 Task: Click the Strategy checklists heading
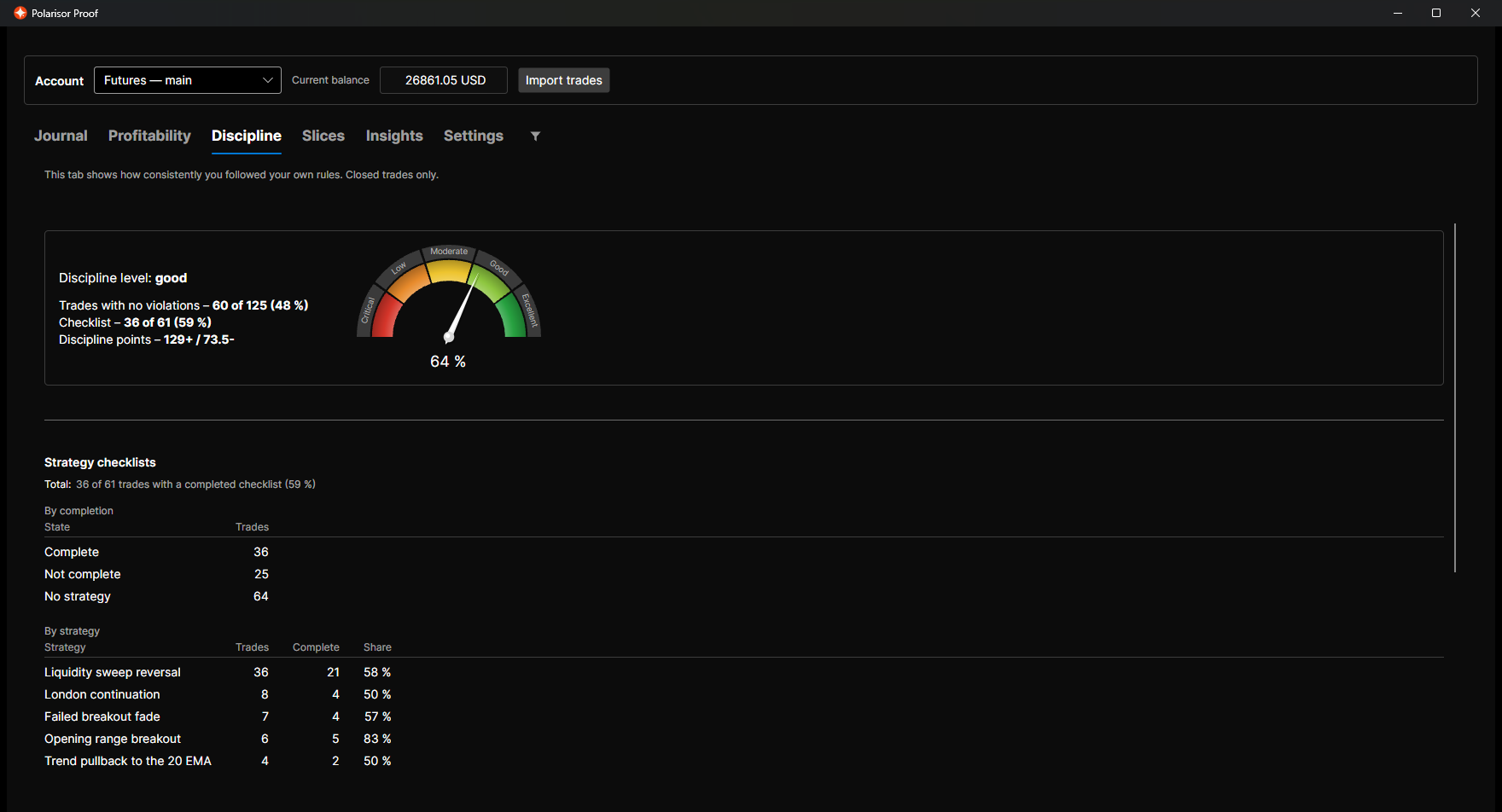[x=100, y=462]
